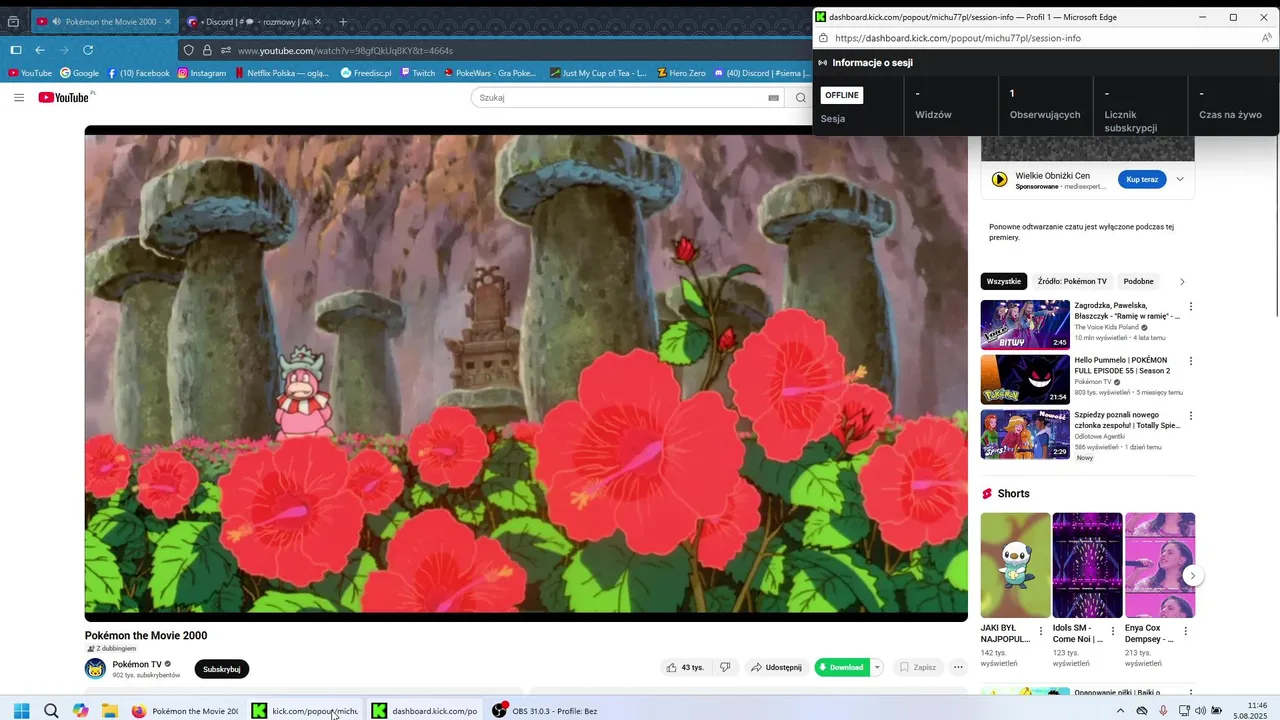Image resolution: width=1280 pixels, height=720 pixels.
Task: Switch to the Discord browser tab
Action: click(253, 21)
